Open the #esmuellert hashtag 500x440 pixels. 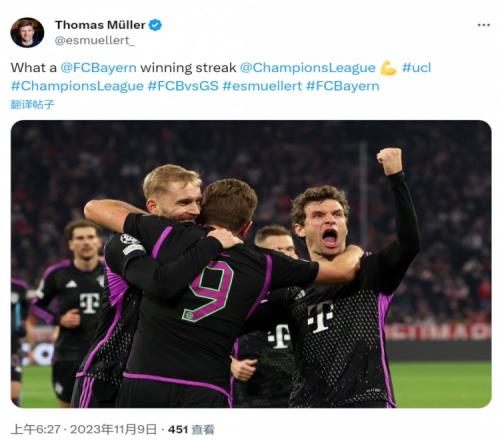[x=262, y=86]
